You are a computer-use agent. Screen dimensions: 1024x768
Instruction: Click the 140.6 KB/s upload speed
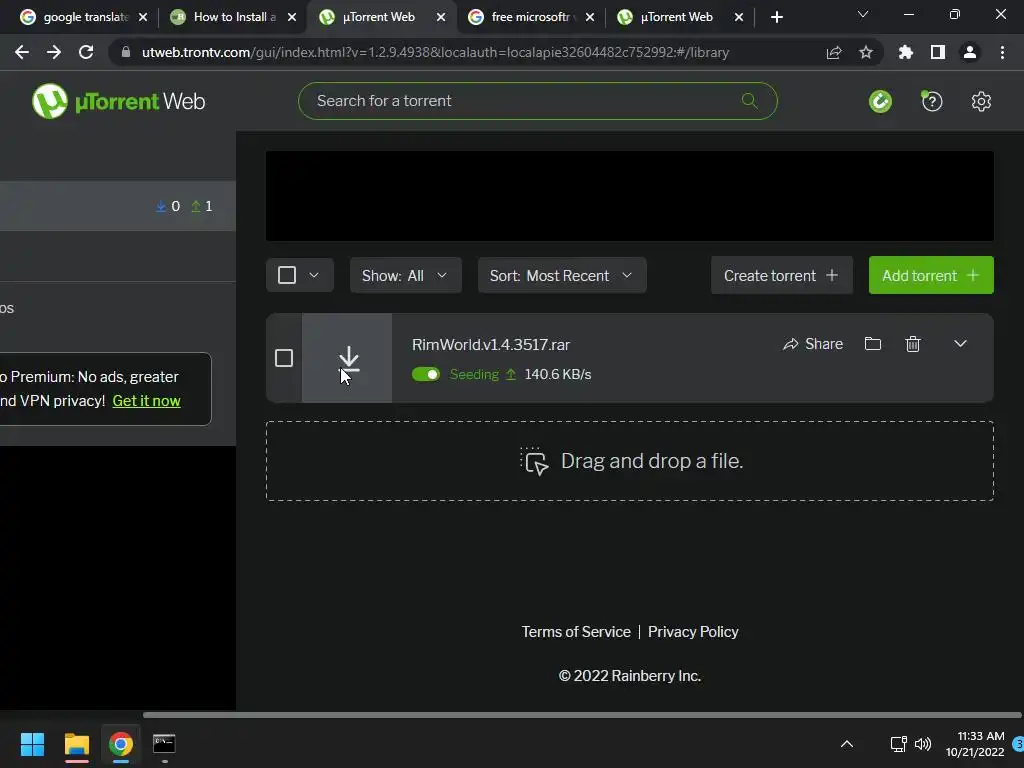[558, 374]
